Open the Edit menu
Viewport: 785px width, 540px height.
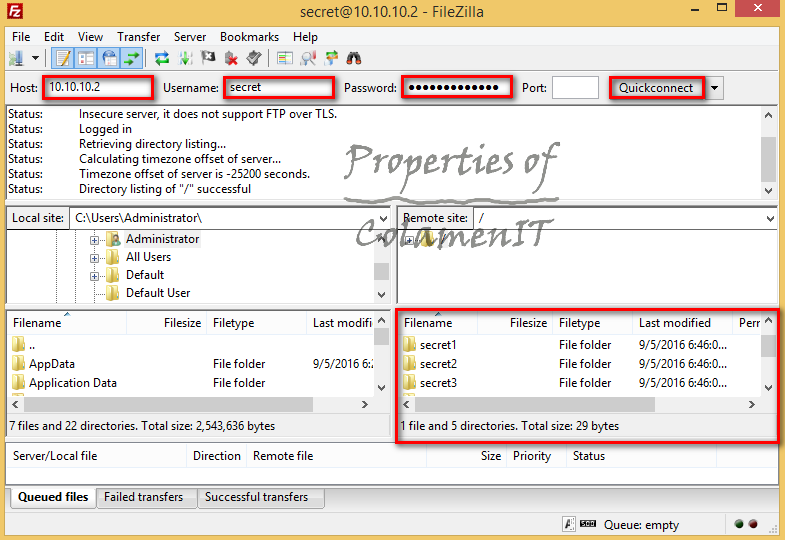coord(54,37)
